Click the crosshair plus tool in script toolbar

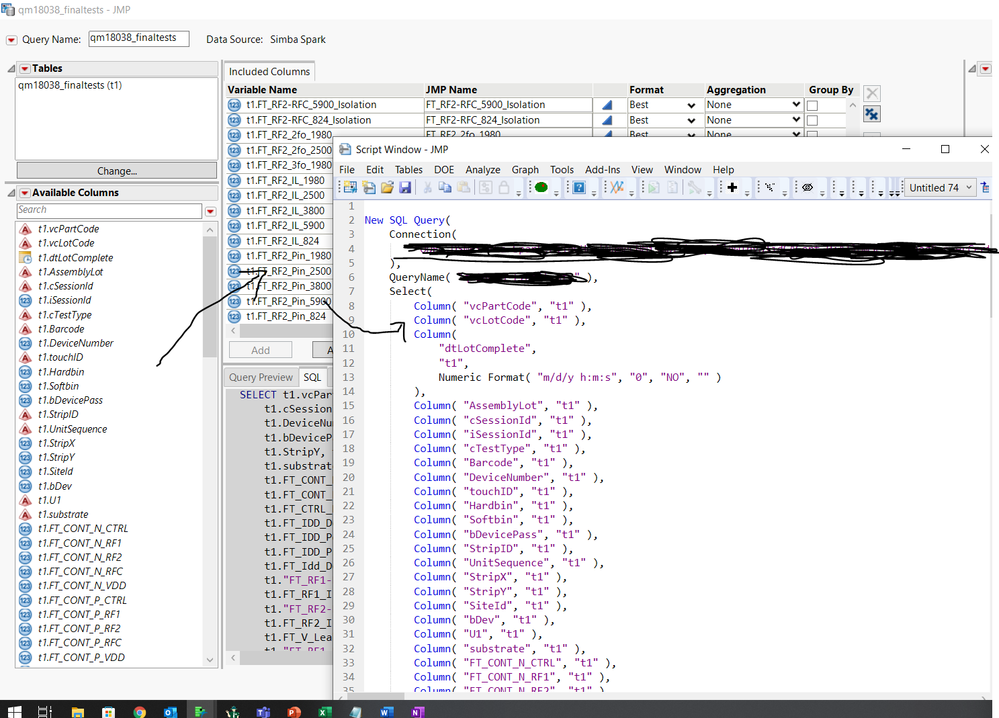point(732,187)
